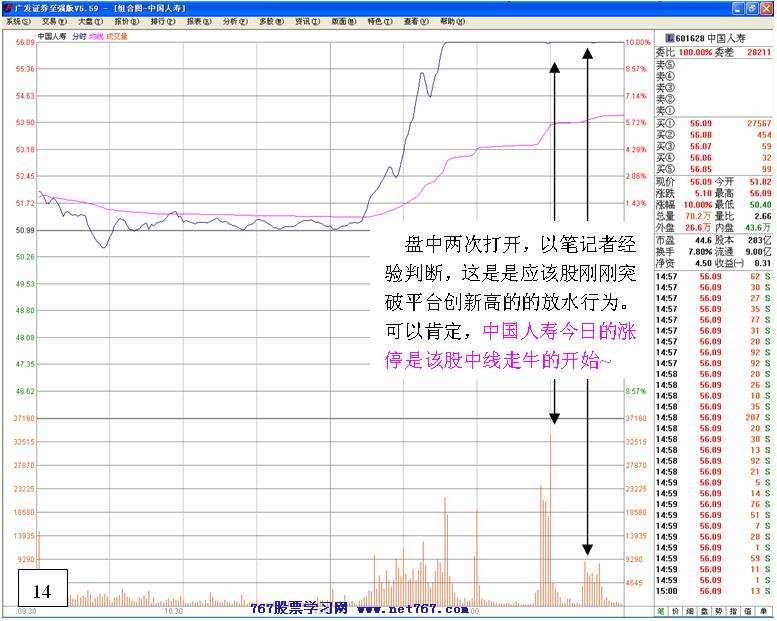Image resolution: width=777 pixels, height=621 pixels.
Task: Switch to the 单 tab at bottom right
Action: pyautogui.click(x=763, y=612)
